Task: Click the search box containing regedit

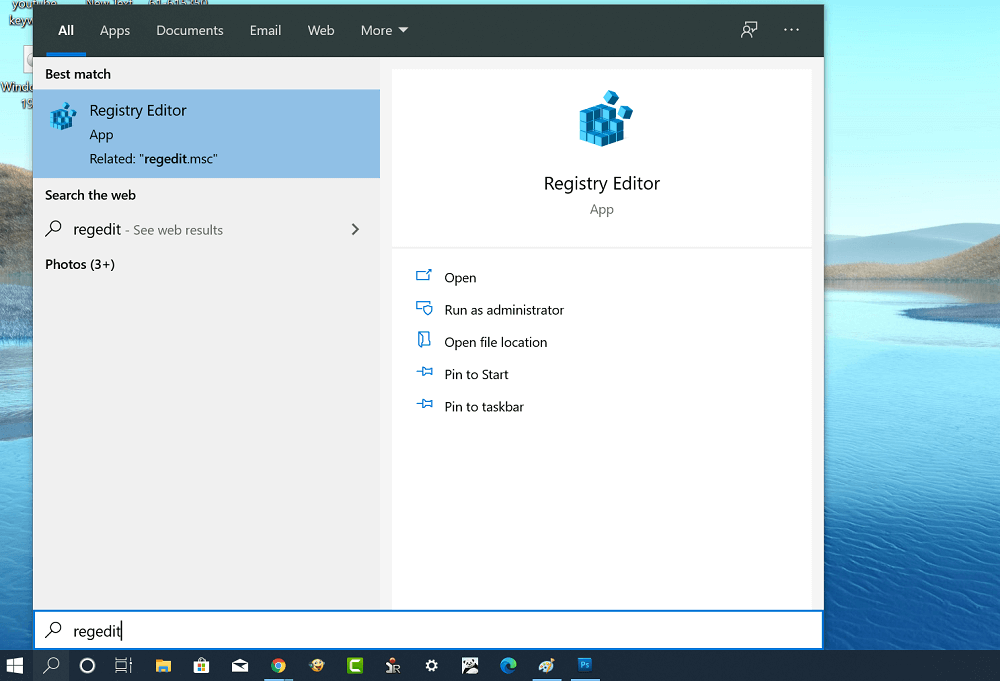Action: 428,631
